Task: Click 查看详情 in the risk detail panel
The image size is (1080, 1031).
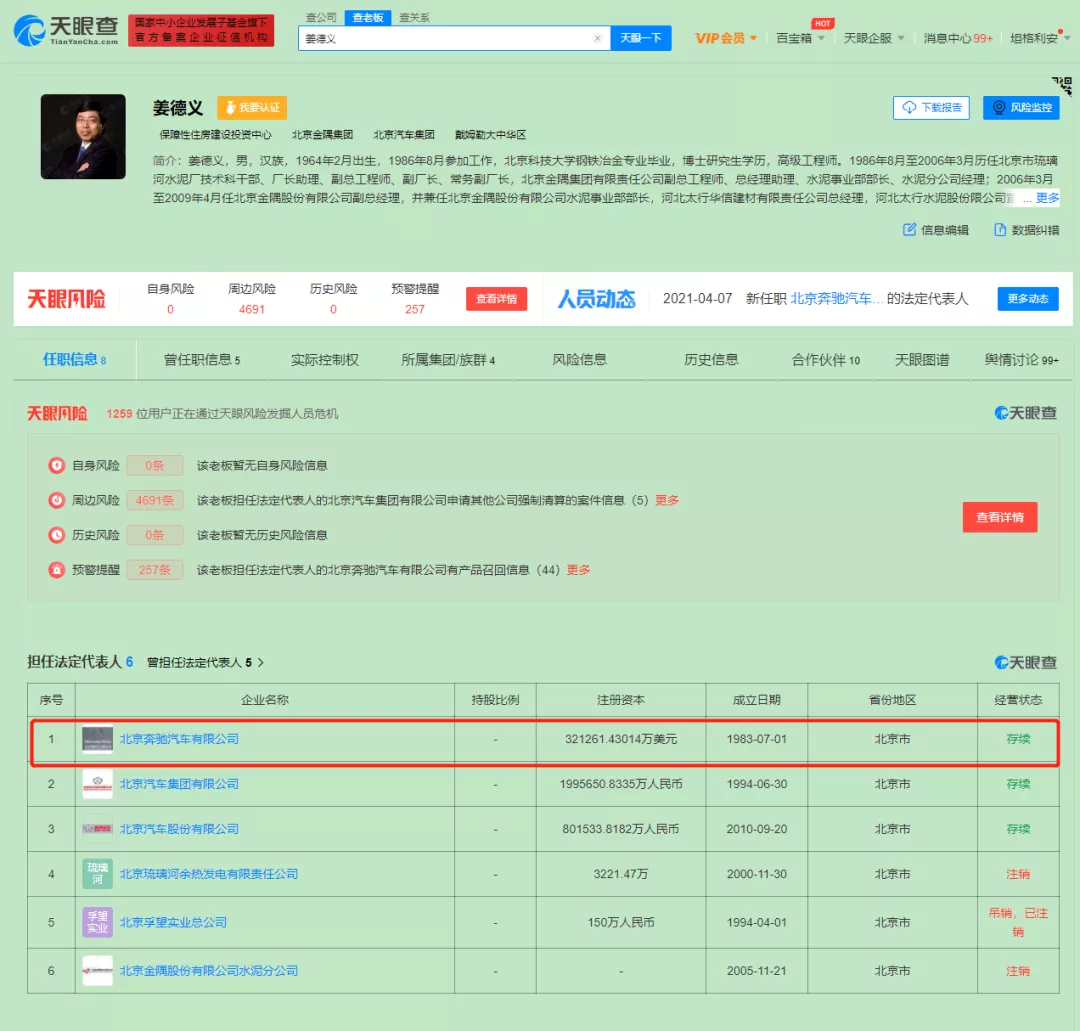Action: click(999, 517)
